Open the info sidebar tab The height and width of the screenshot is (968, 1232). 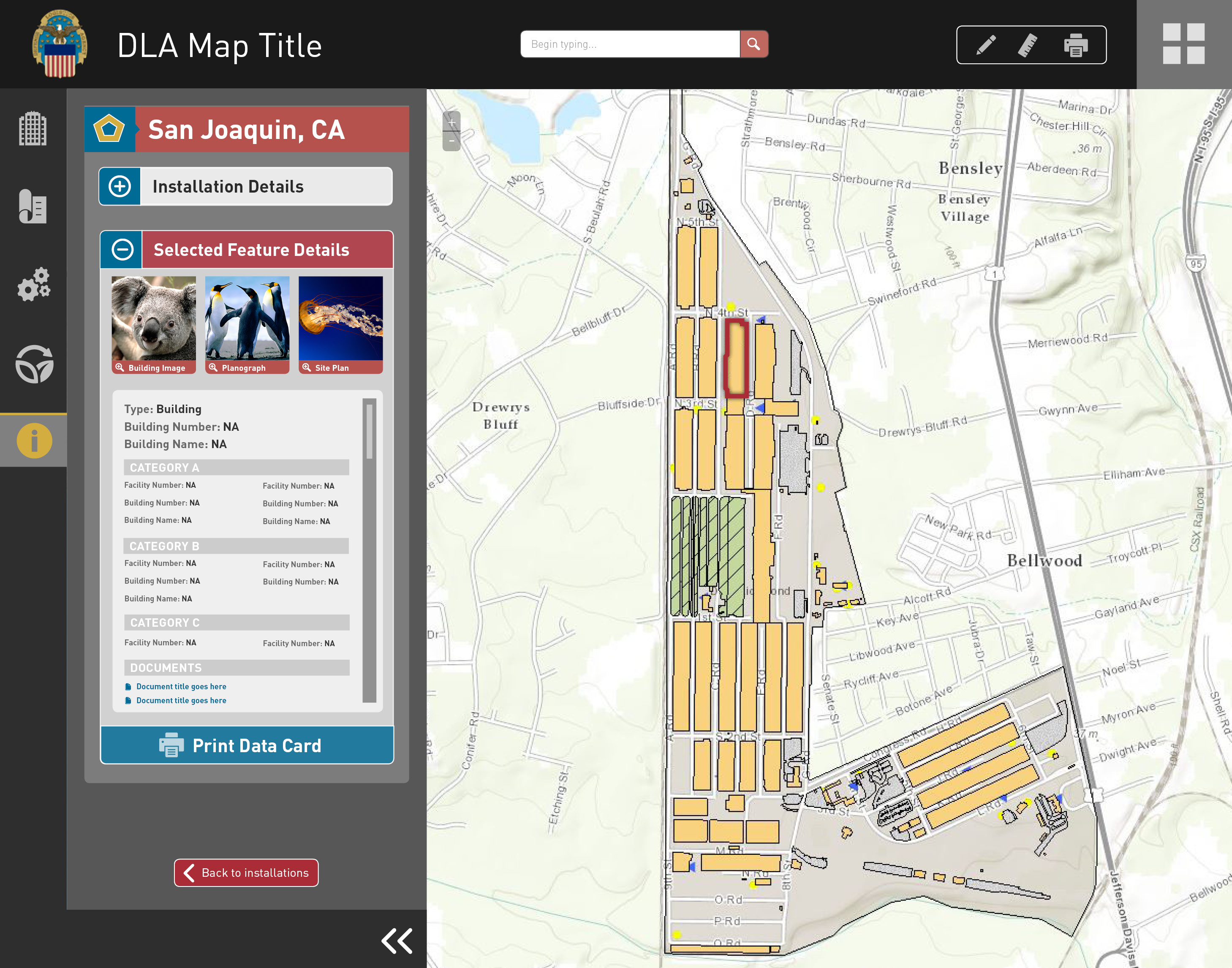(x=34, y=440)
